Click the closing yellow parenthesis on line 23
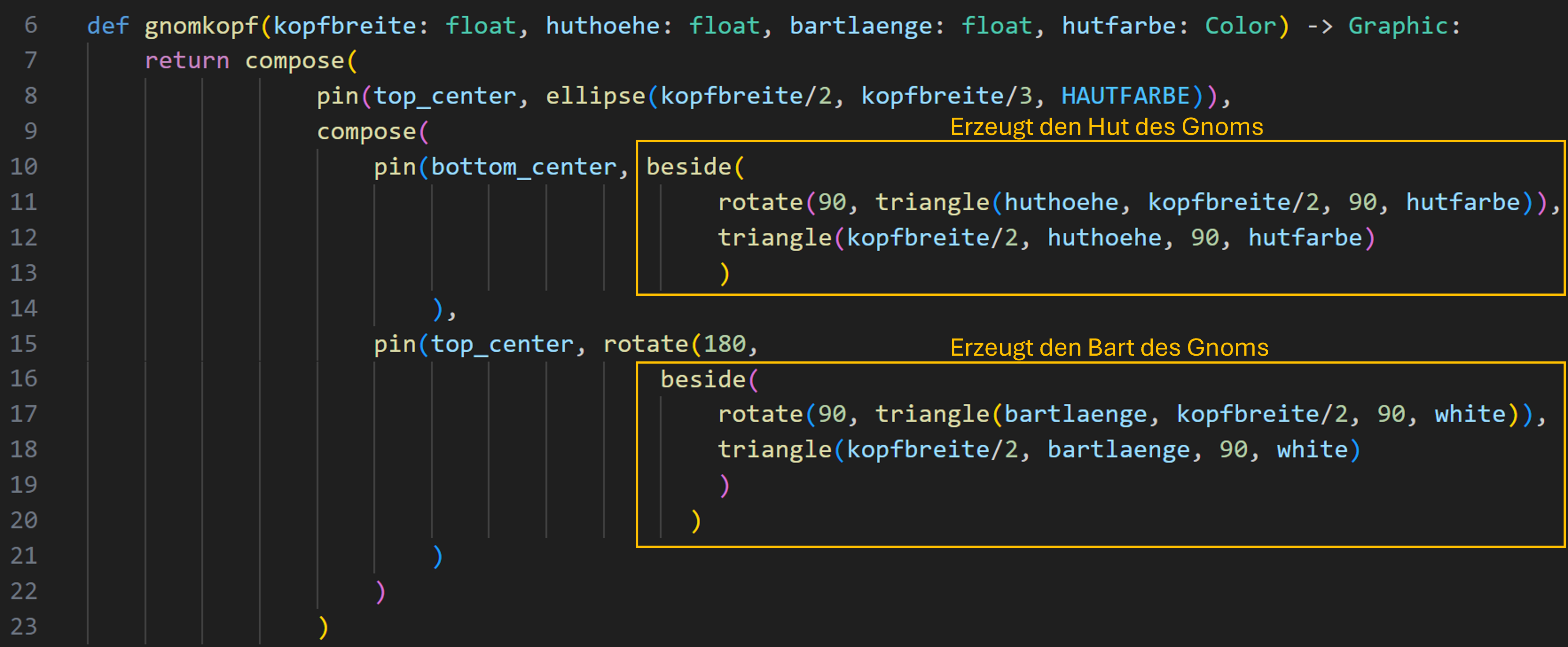The width and height of the screenshot is (1568, 647). (323, 627)
